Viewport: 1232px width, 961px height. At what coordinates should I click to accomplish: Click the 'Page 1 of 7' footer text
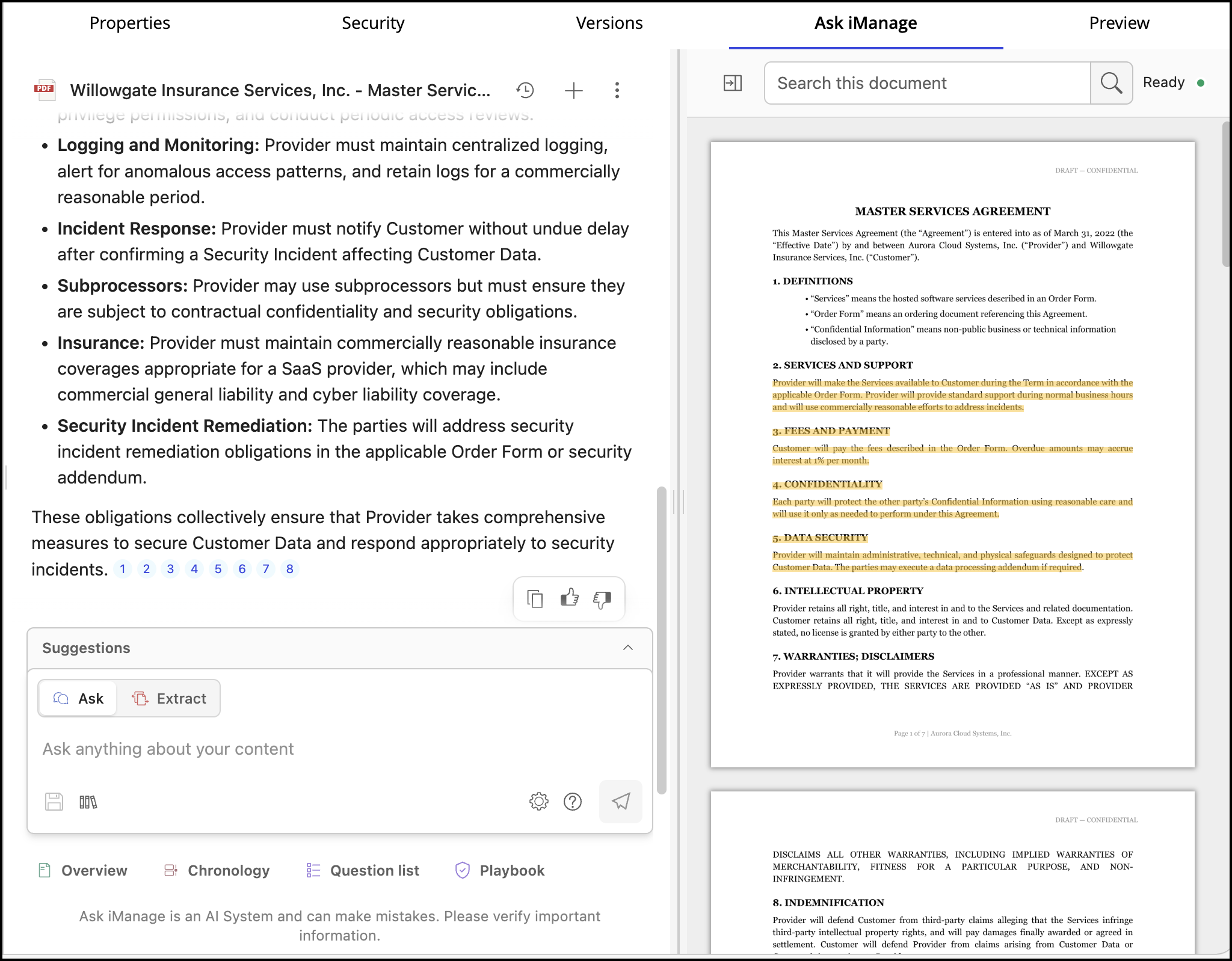909,733
